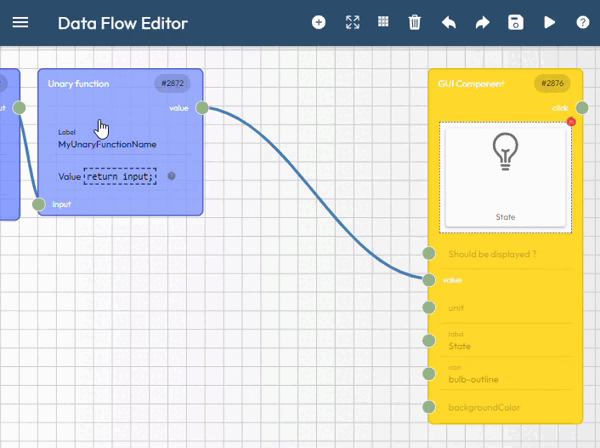Click the Unary function value output port
This screenshot has height=448, width=600.
point(202,108)
